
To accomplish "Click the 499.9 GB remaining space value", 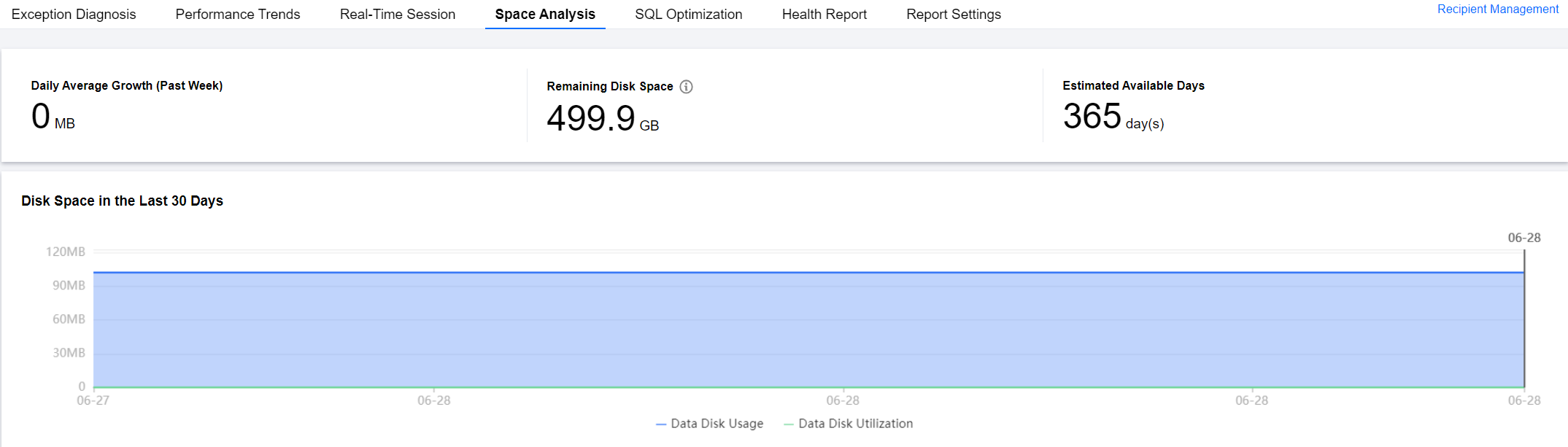I will coord(602,119).
